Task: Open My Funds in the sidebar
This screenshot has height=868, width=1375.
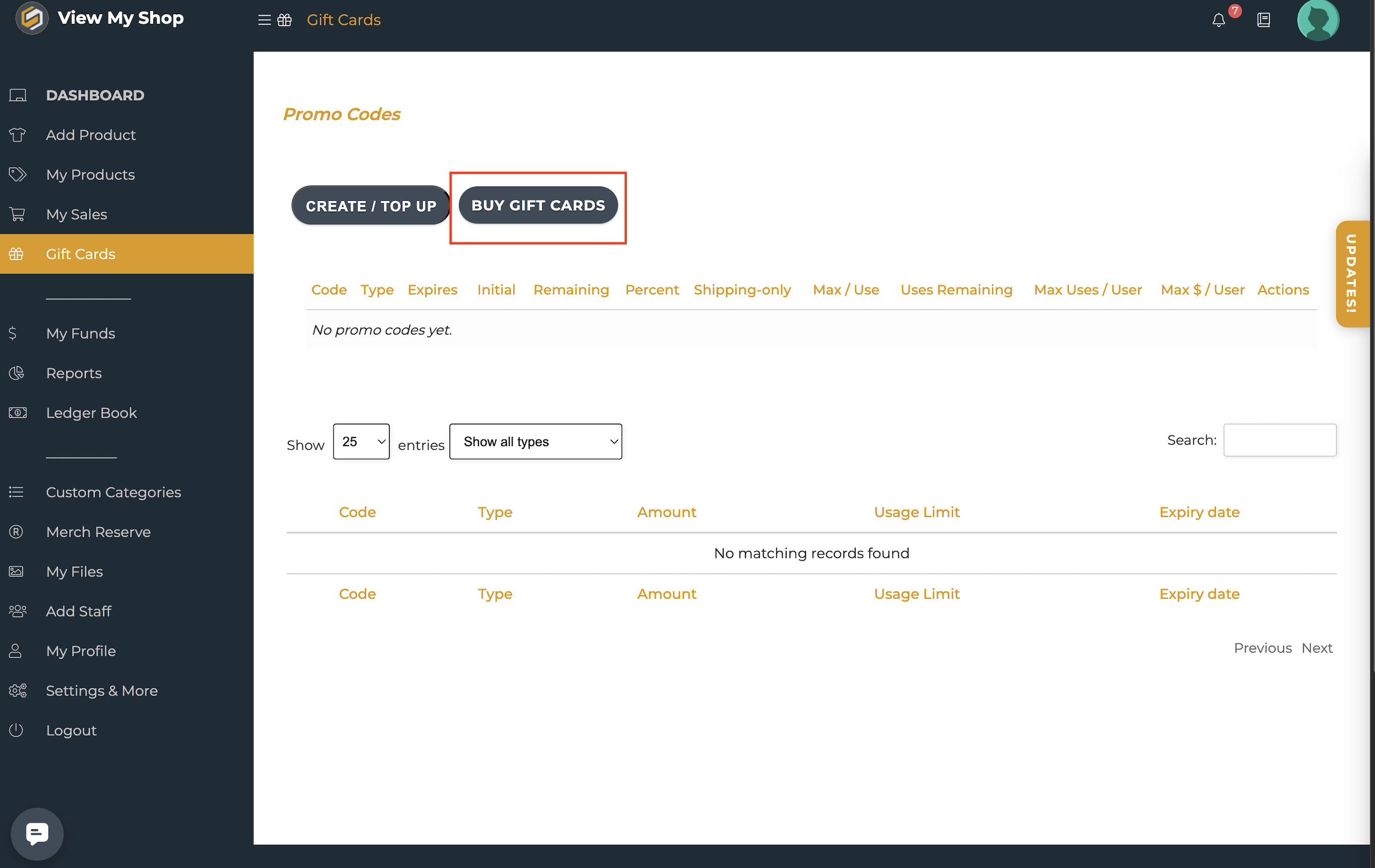Action: click(80, 333)
